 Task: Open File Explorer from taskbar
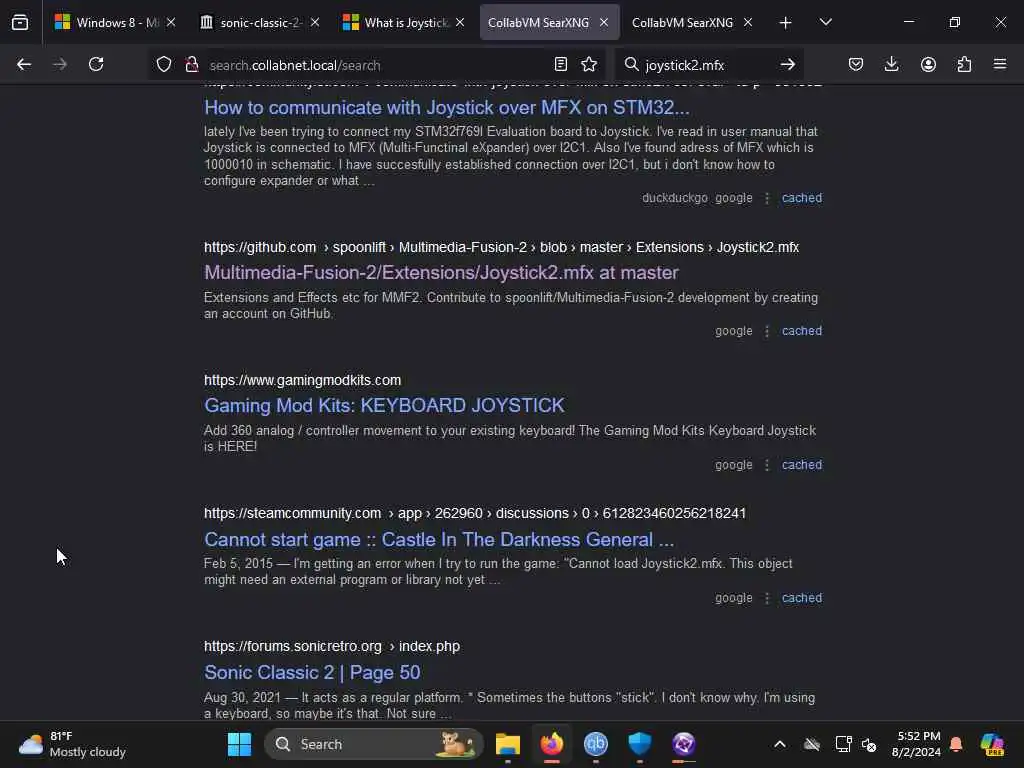(x=507, y=744)
